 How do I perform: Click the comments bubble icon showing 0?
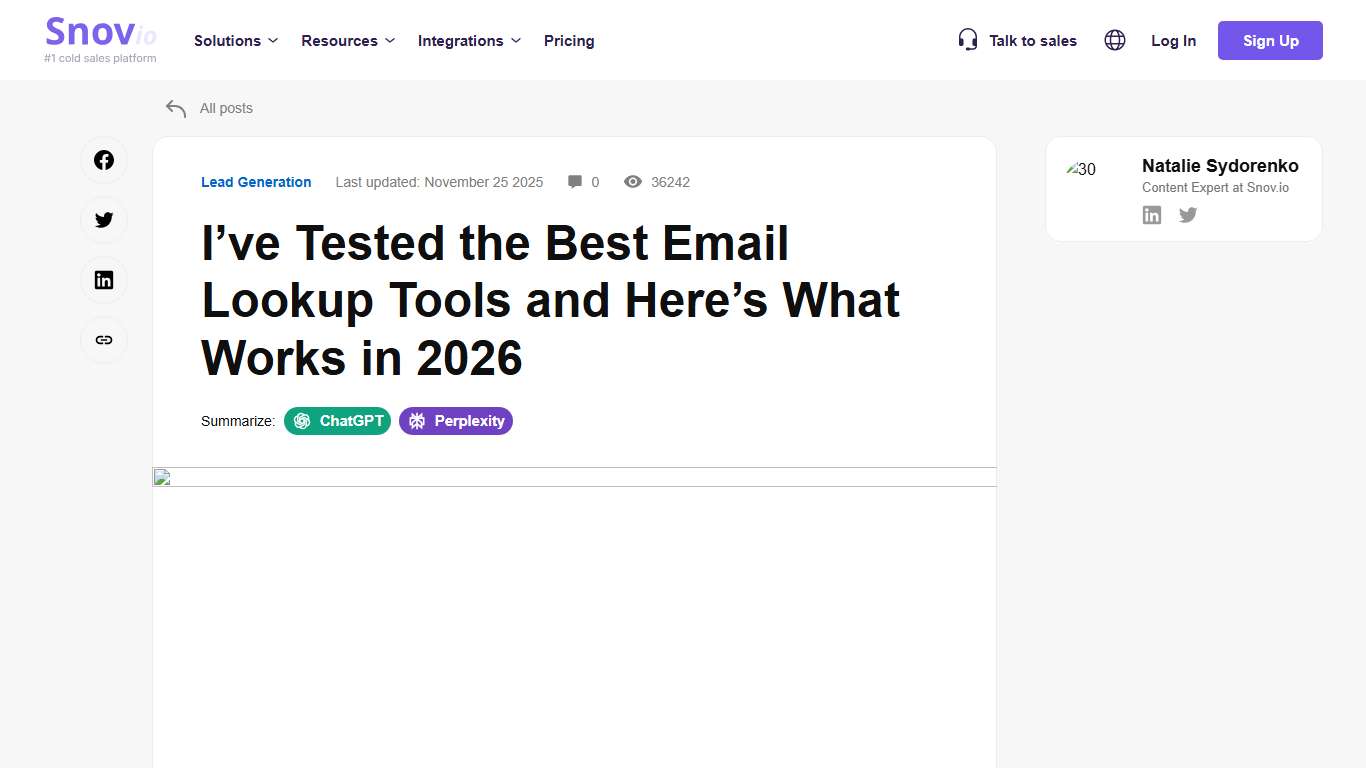point(575,181)
